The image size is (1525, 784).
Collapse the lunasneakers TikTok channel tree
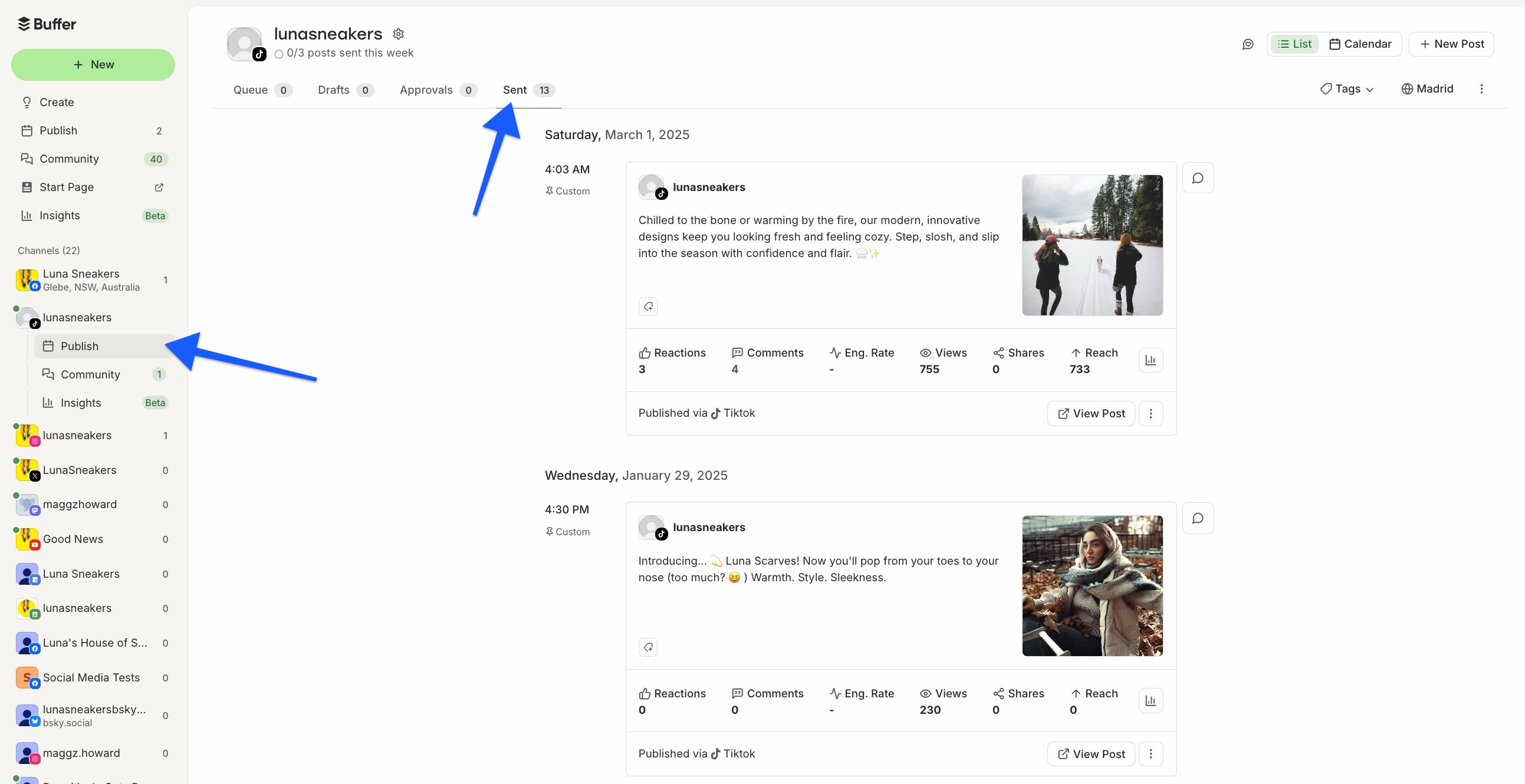tap(93, 318)
